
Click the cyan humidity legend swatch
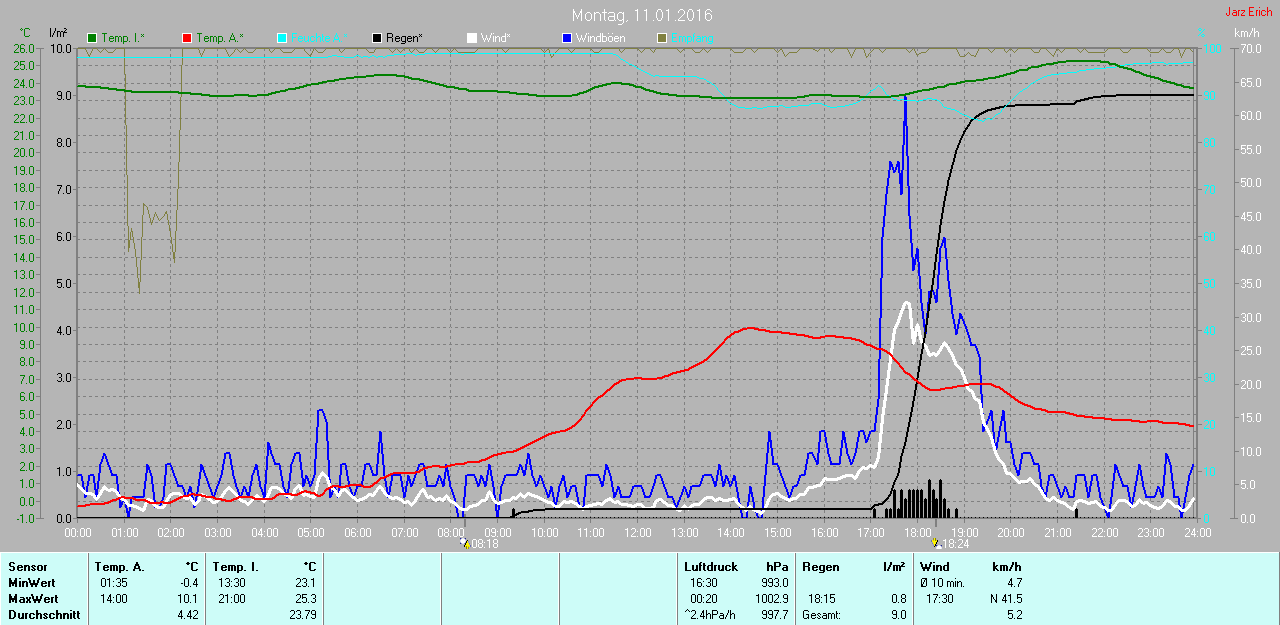click(x=282, y=38)
